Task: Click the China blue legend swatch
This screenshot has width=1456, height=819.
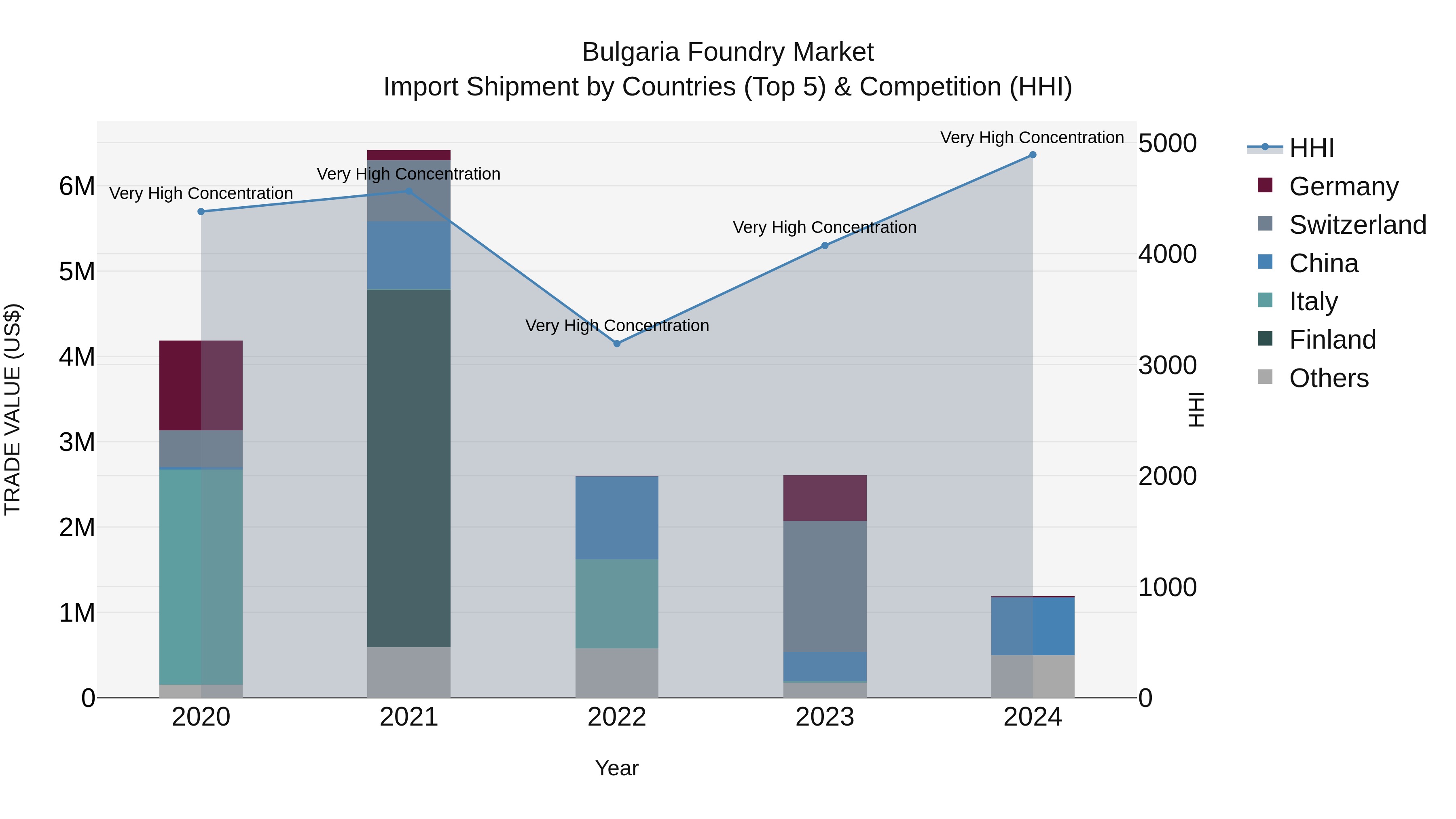Action: 1265,262
